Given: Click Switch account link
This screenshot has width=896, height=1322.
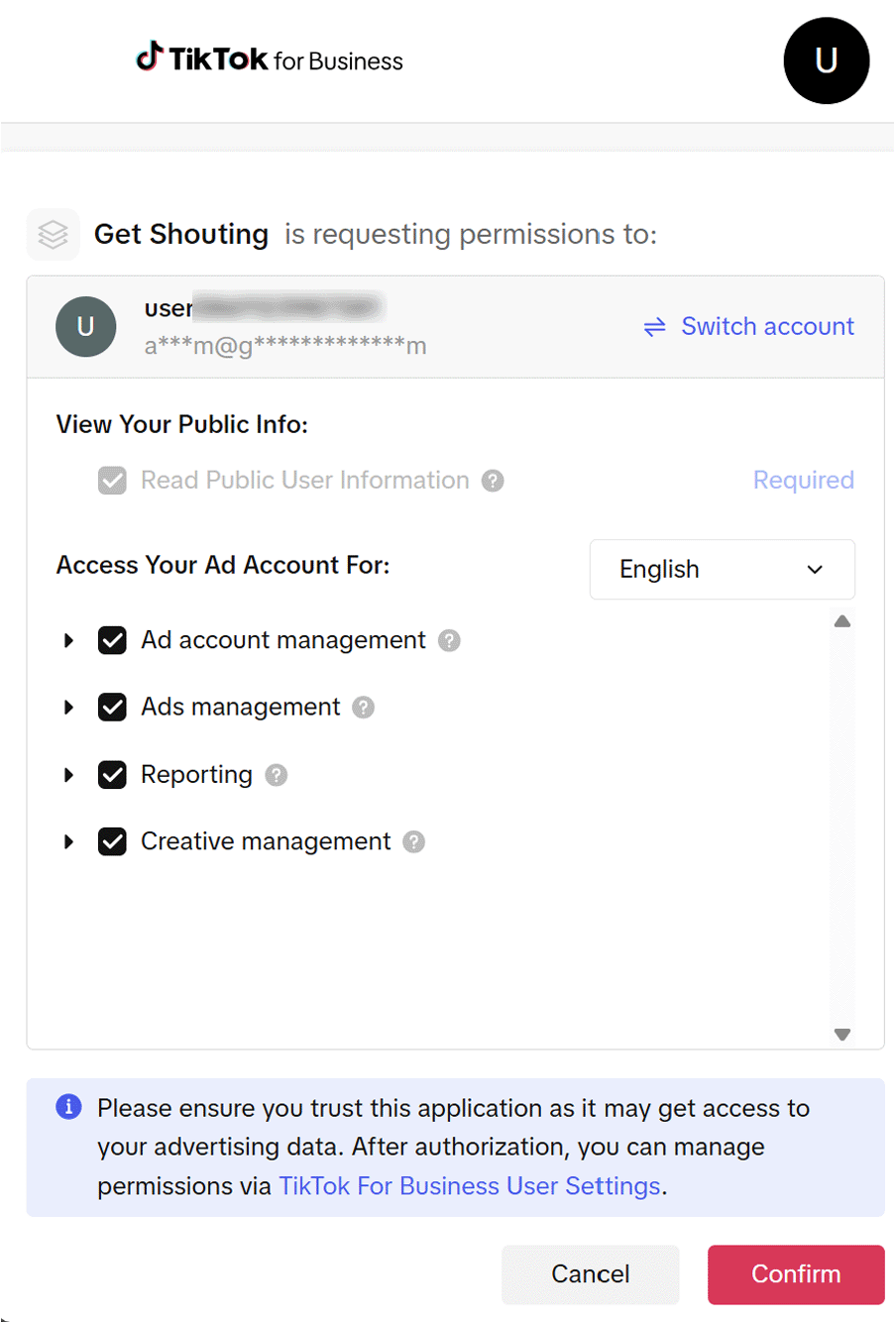Looking at the screenshot, I should [749, 326].
